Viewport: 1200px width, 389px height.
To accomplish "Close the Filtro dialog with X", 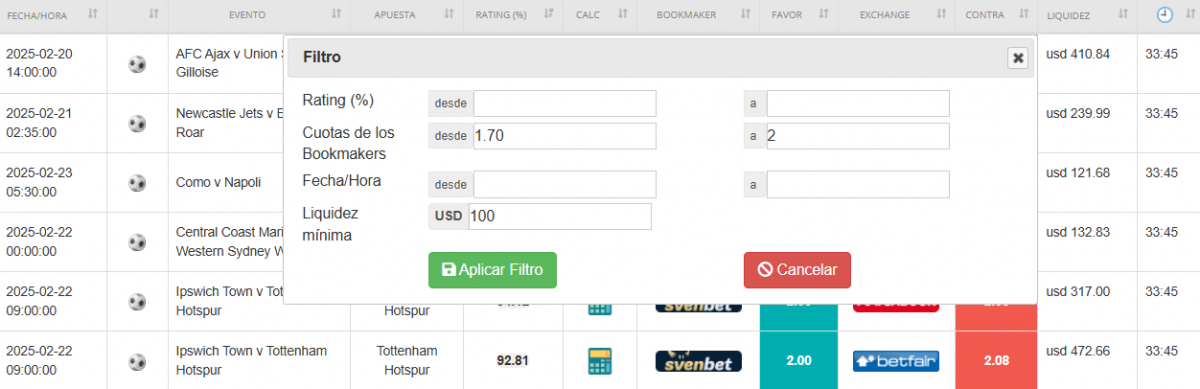I will point(1018,58).
